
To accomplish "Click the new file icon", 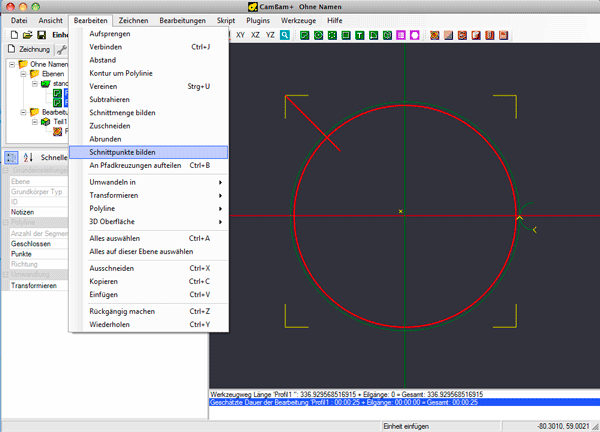I will [12, 35].
